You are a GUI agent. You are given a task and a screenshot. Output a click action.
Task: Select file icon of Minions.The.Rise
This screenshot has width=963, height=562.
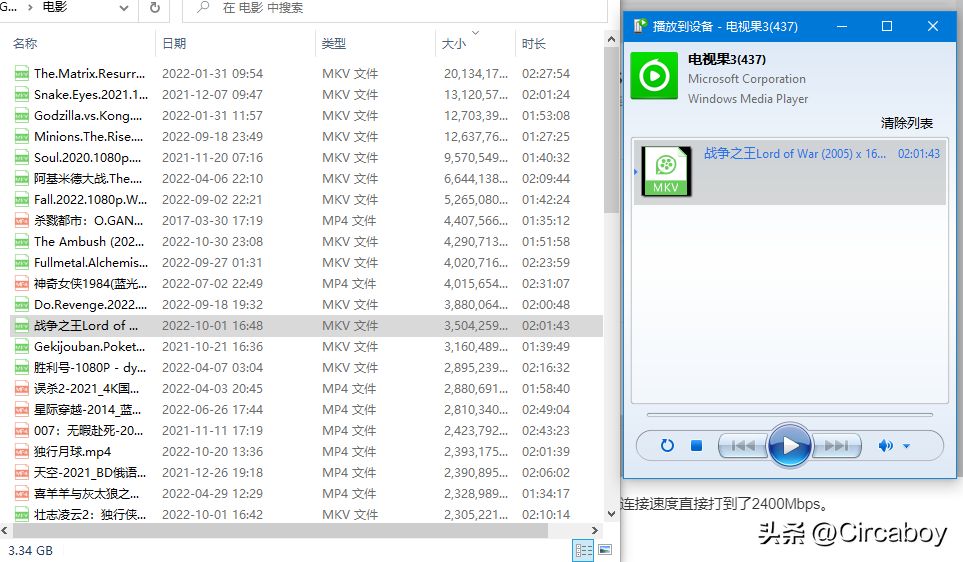21,136
